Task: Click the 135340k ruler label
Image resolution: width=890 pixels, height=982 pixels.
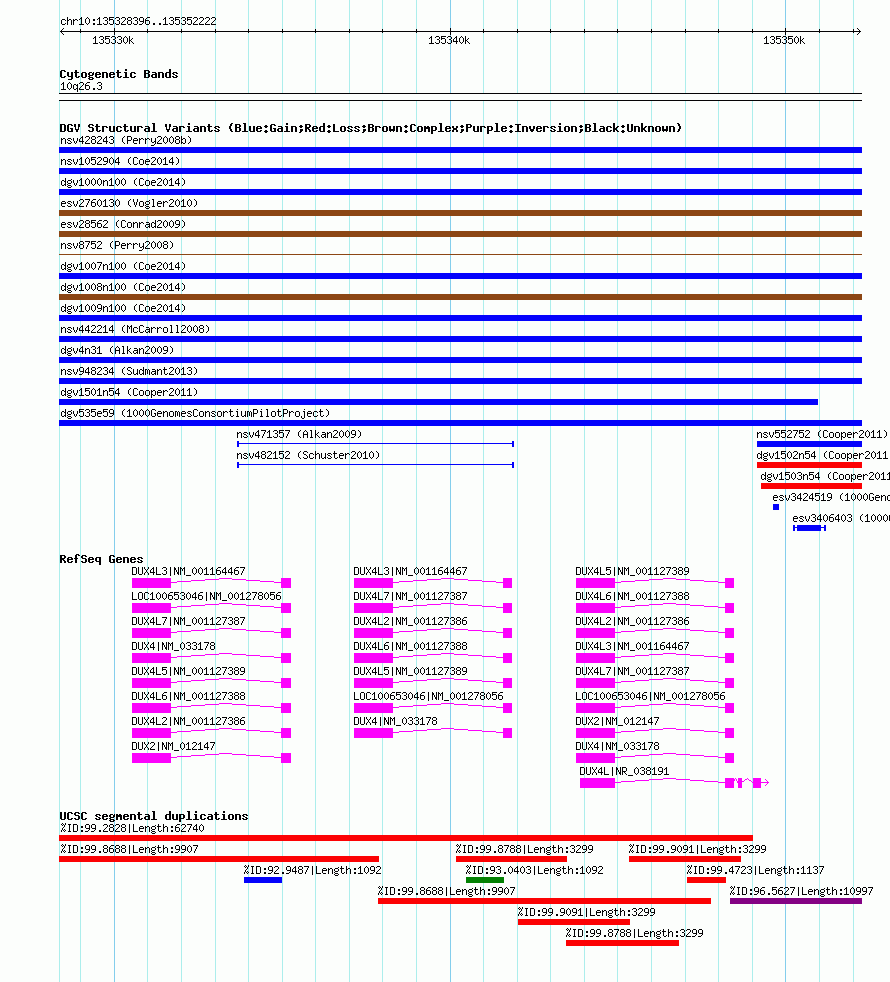Action: 449,40
